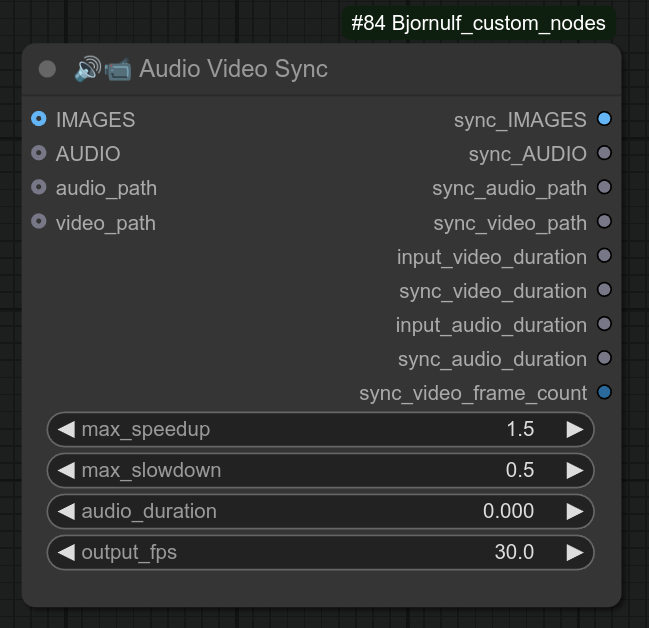This screenshot has width=649, height=628.
Task: Increase output_fps with right arrow
Action: pyautogui.click(x=575, y=552)
